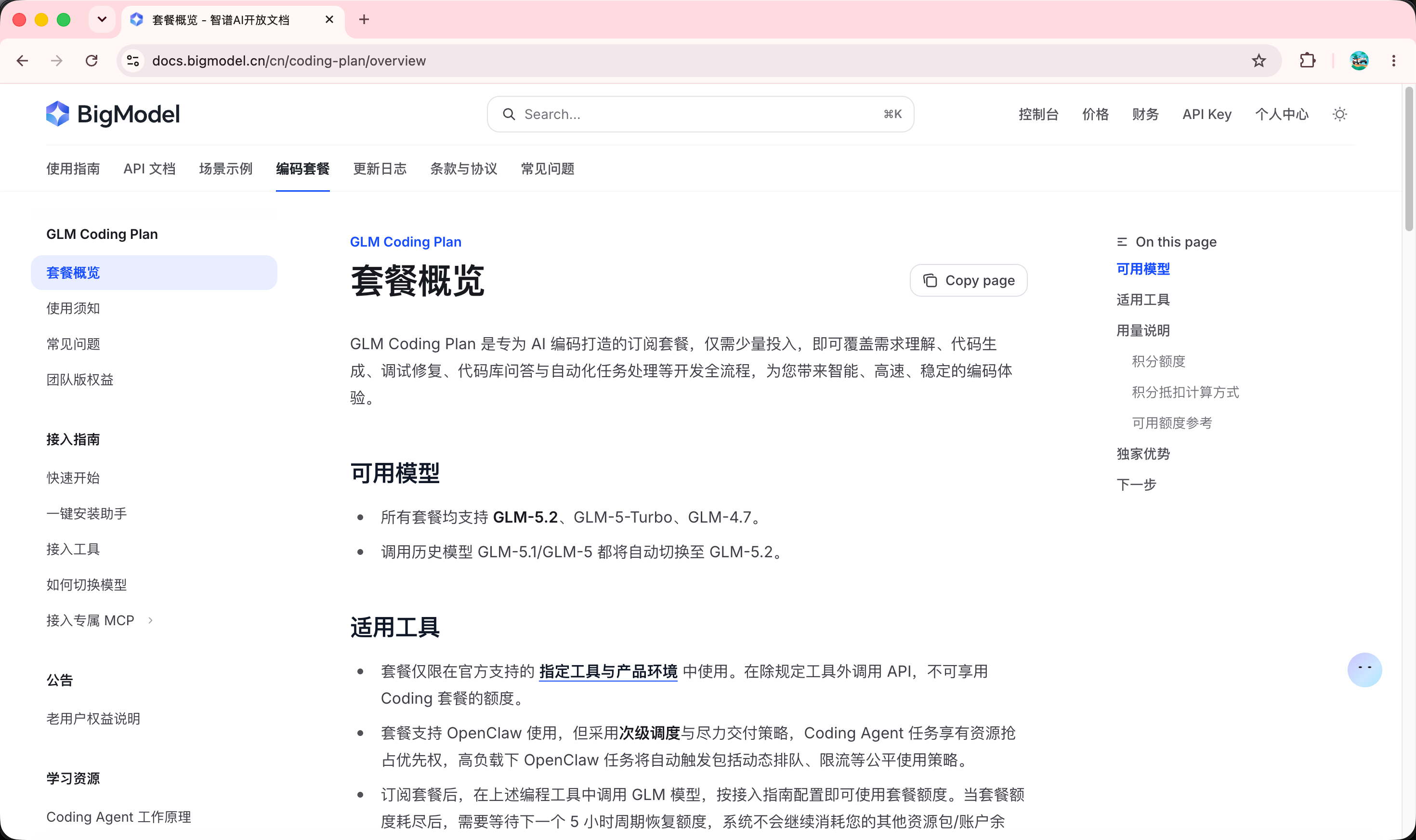
Task: Open 接入工具 in the sidebar
Action: pos(73,549)
